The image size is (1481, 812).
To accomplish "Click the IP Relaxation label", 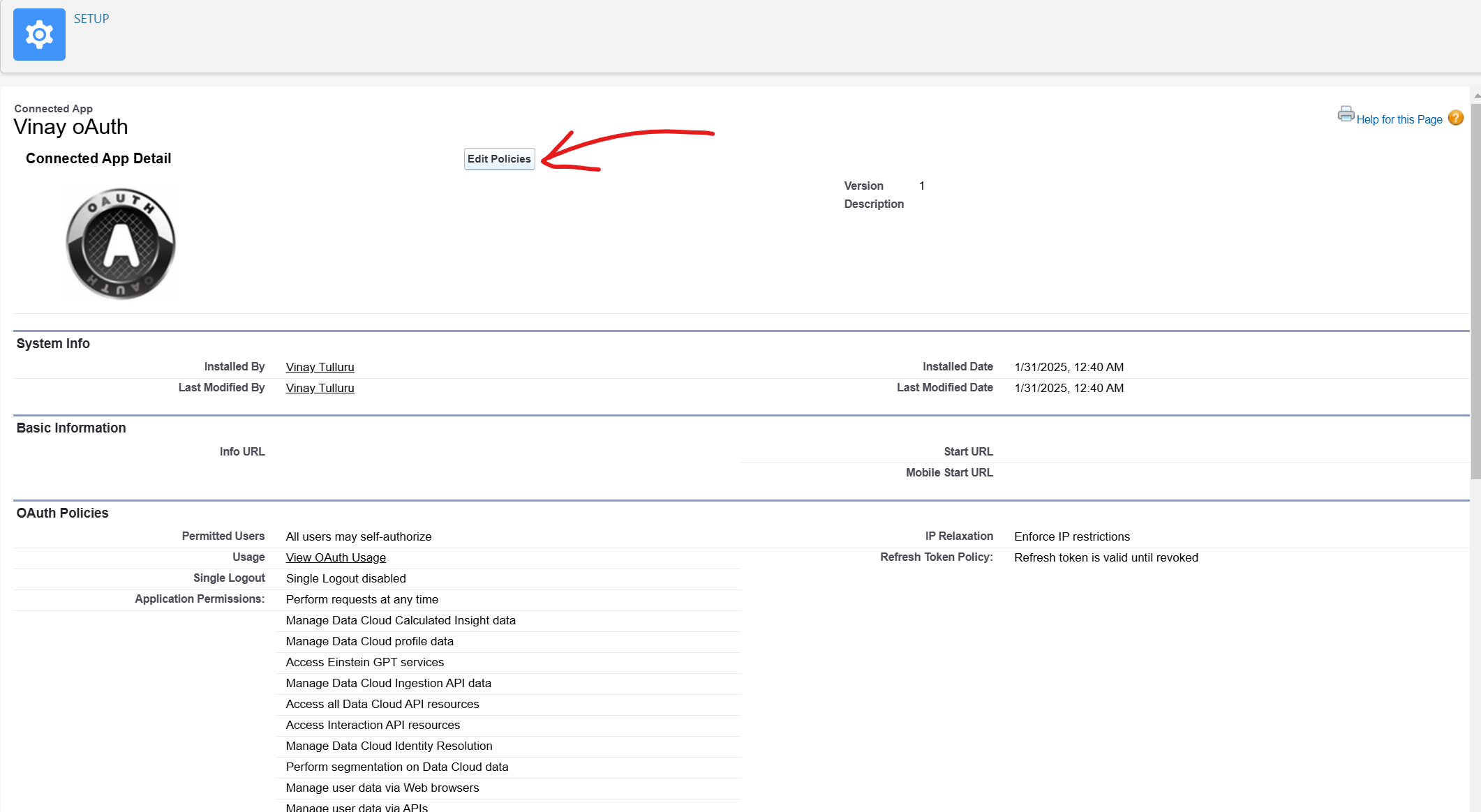I will 959,536.
